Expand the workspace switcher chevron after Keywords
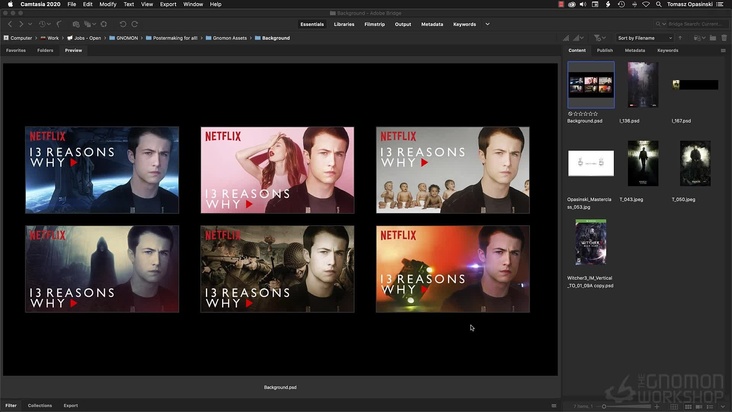 (487, 24)
